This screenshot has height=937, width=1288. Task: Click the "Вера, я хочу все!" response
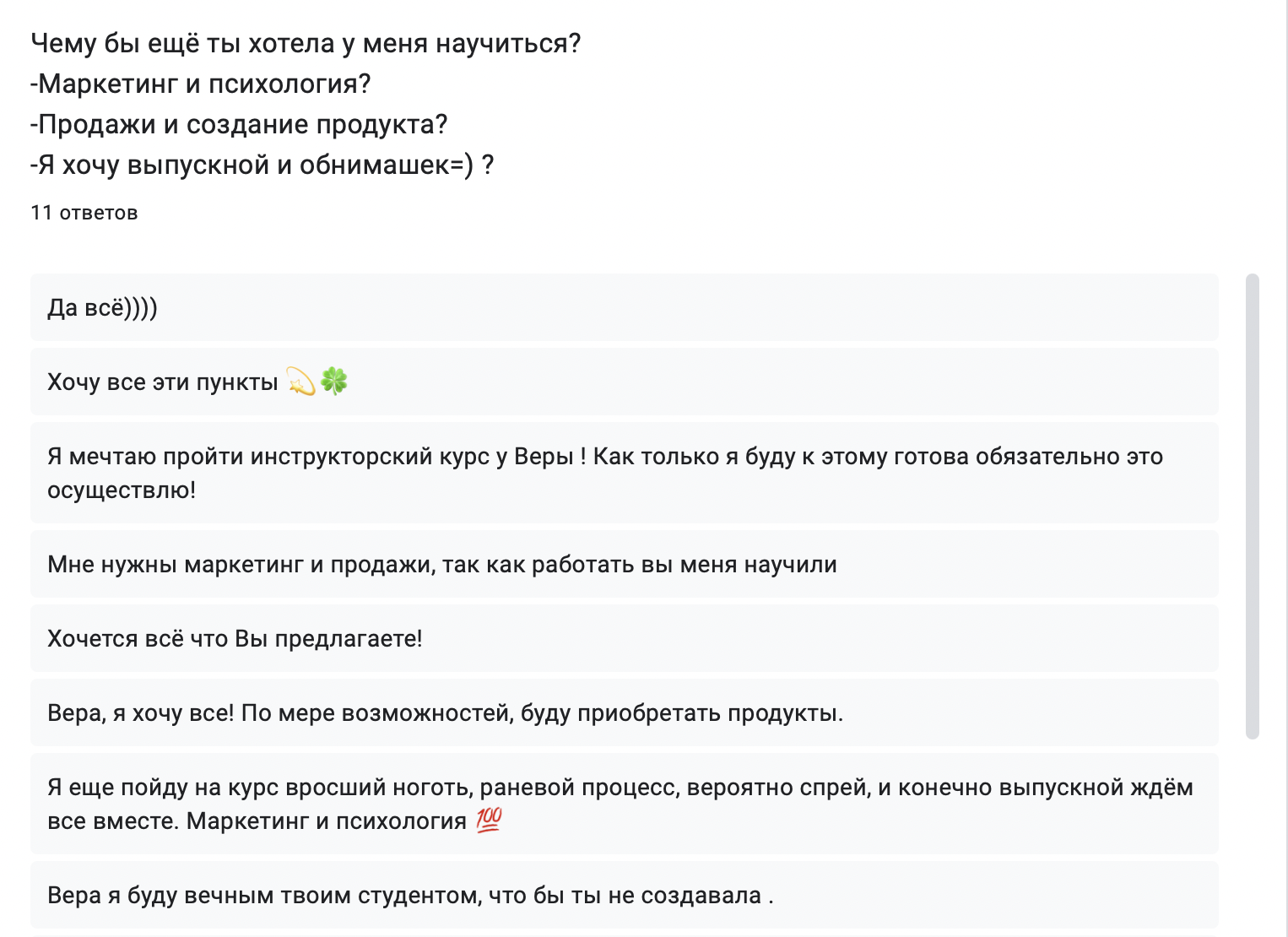(445, 713)
